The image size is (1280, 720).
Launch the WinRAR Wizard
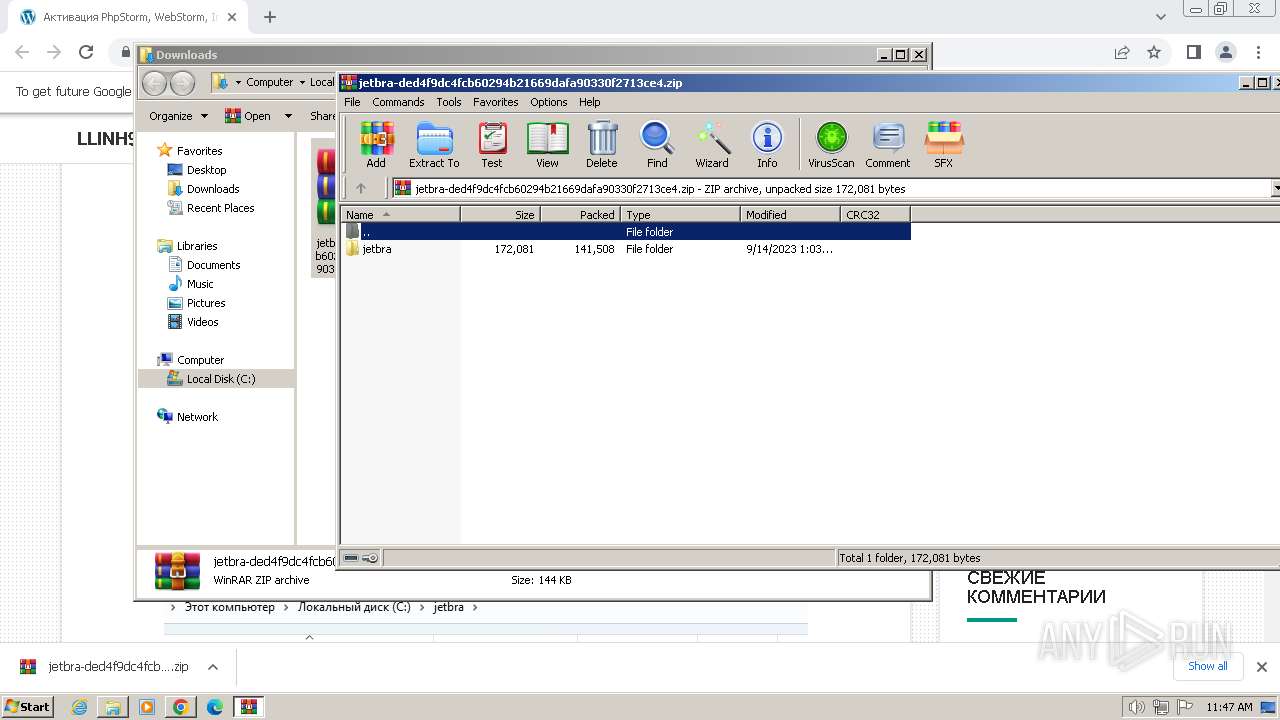pyautogui.click(x=712, y=144)
